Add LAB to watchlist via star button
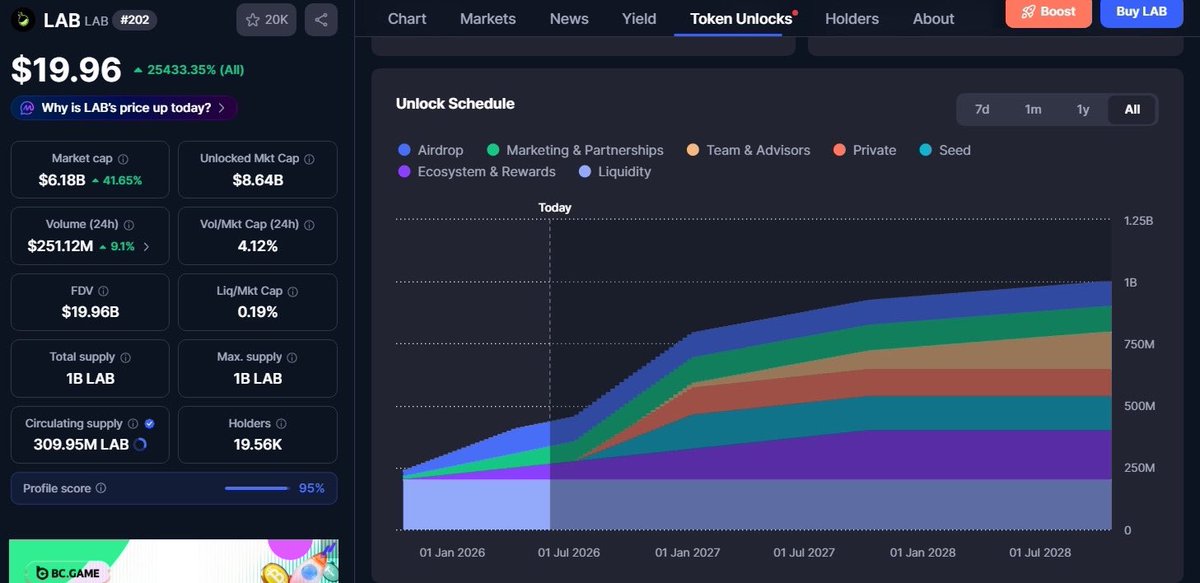 tap(266, 19)
